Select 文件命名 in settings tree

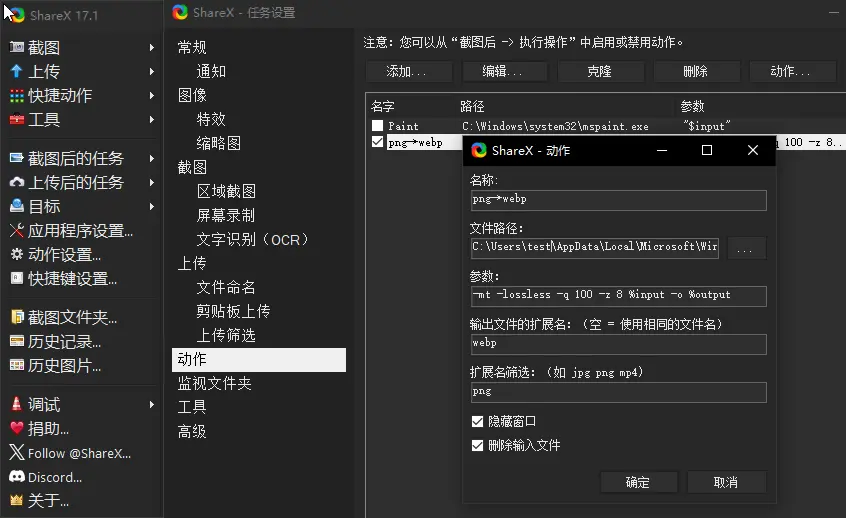226,287
